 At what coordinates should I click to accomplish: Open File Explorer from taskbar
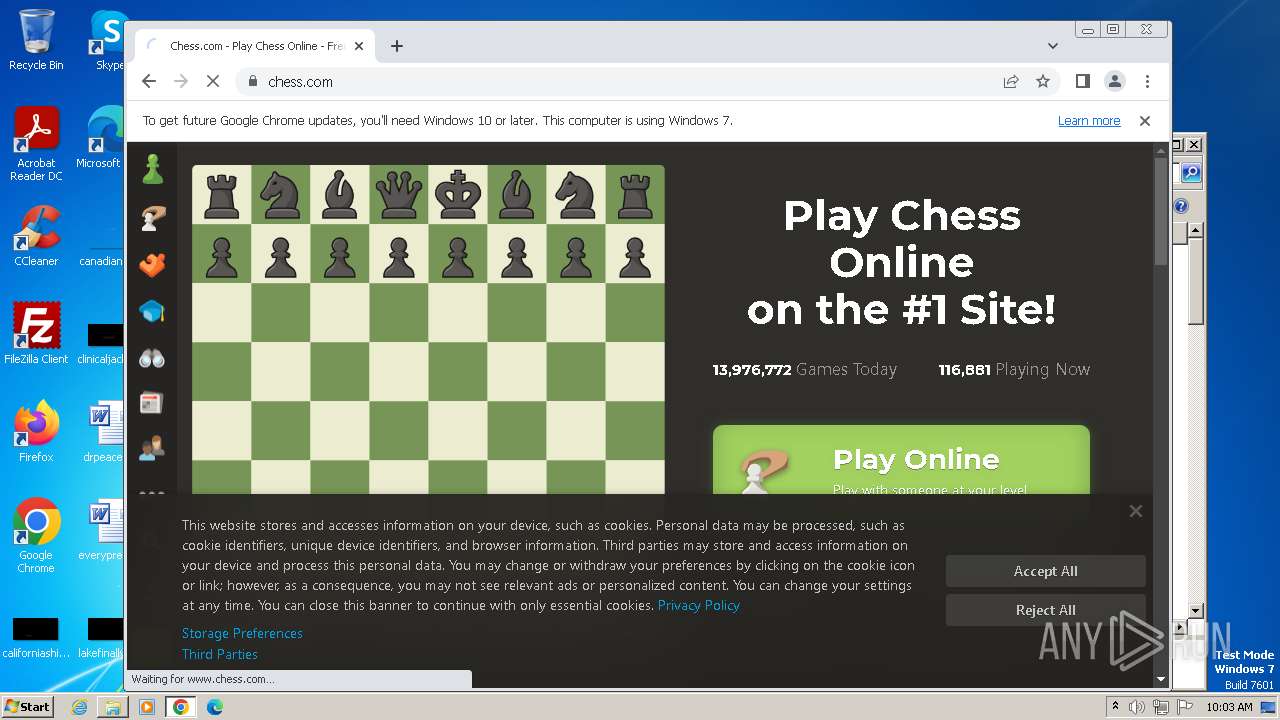[113, 707]
